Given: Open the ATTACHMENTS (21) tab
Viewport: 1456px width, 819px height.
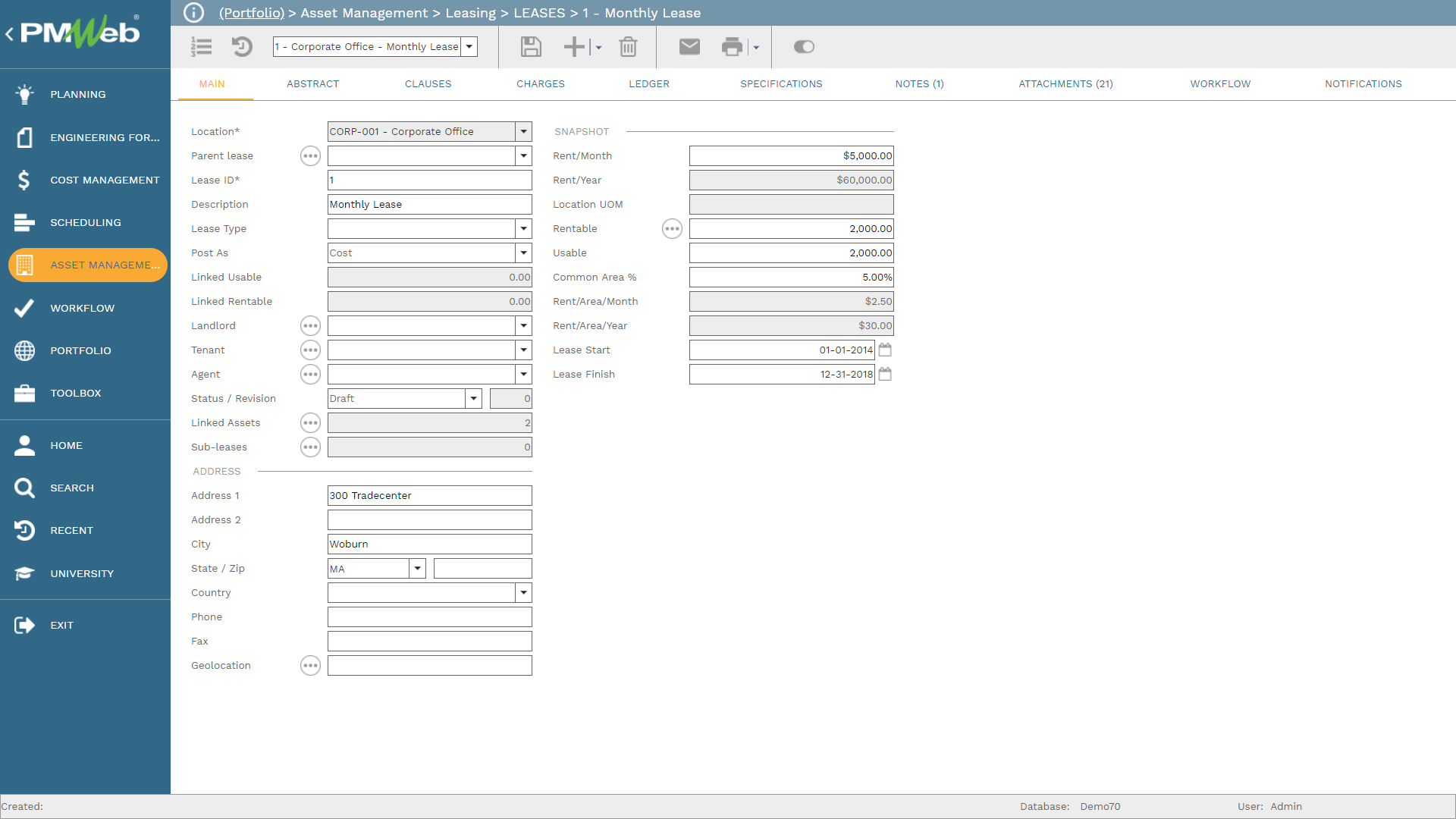Looking at the screenshot, I should point(1065,84).
